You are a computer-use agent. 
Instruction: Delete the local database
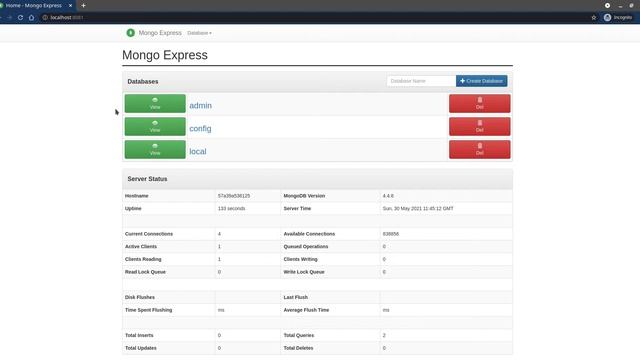coord(480,149)
